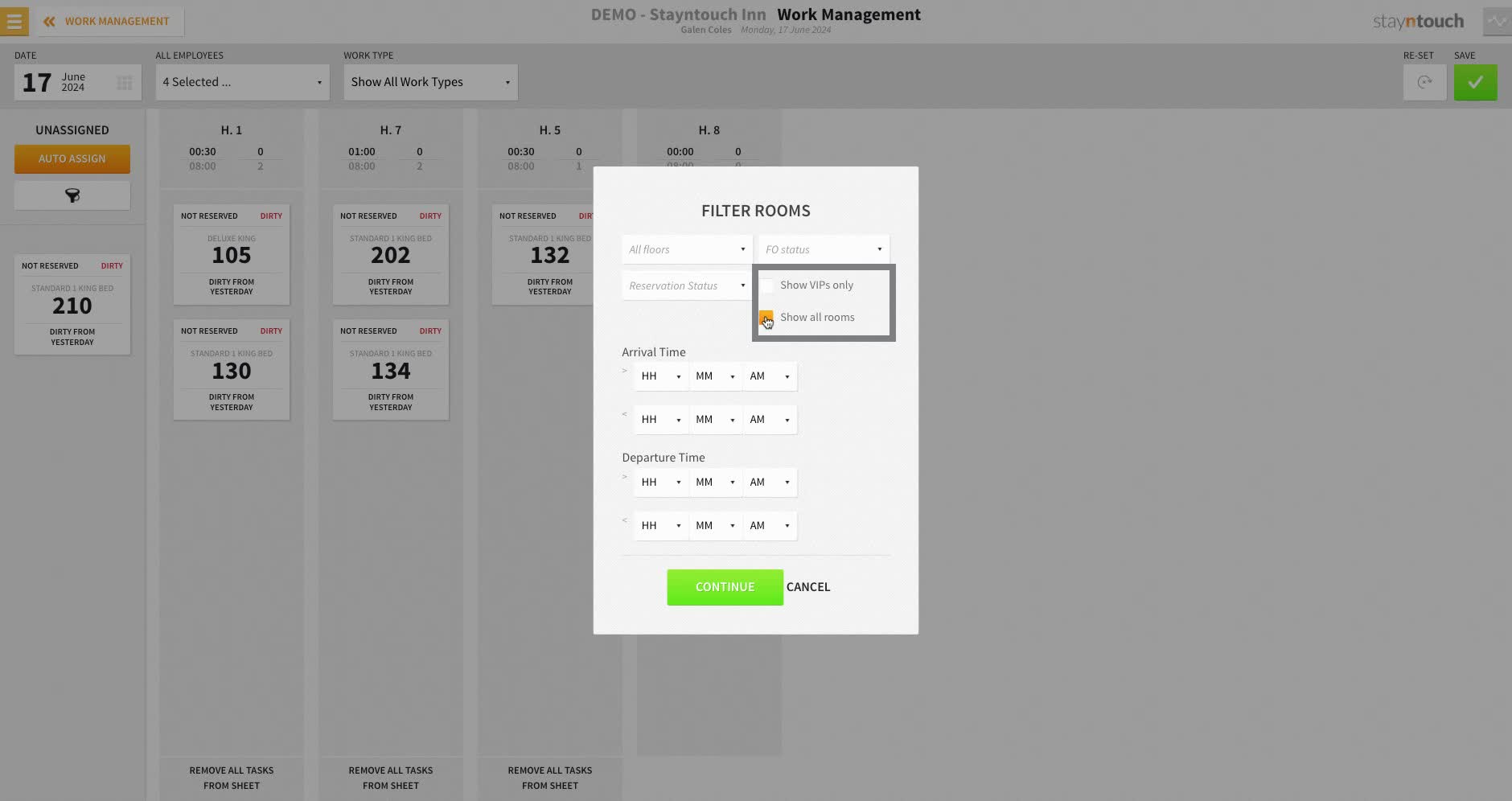Viewport: 1512px width, 801px height.
Task: Click the stayntouch logo
Action: point(1418,22)
